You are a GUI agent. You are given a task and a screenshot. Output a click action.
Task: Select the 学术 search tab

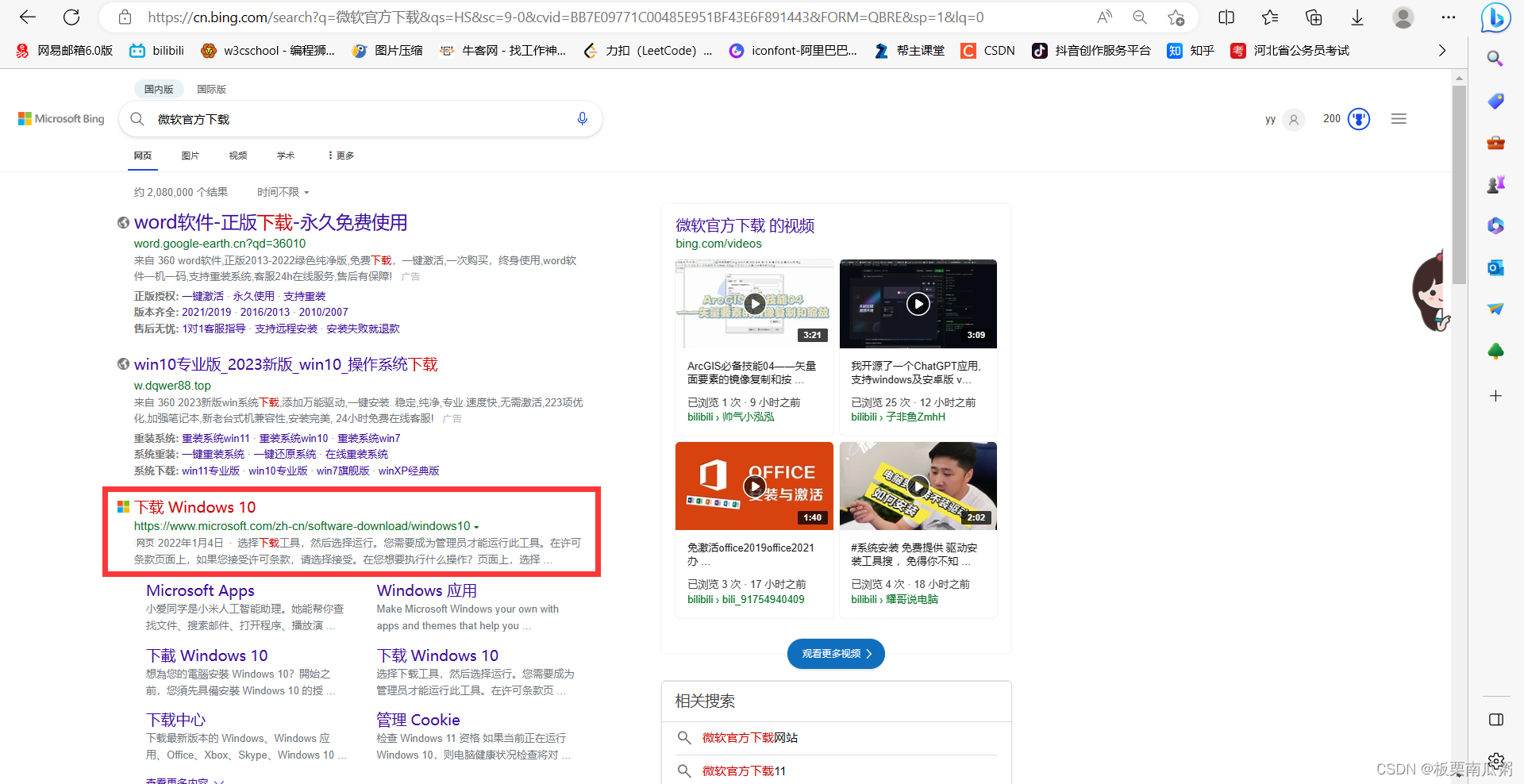tap(286, 156)
